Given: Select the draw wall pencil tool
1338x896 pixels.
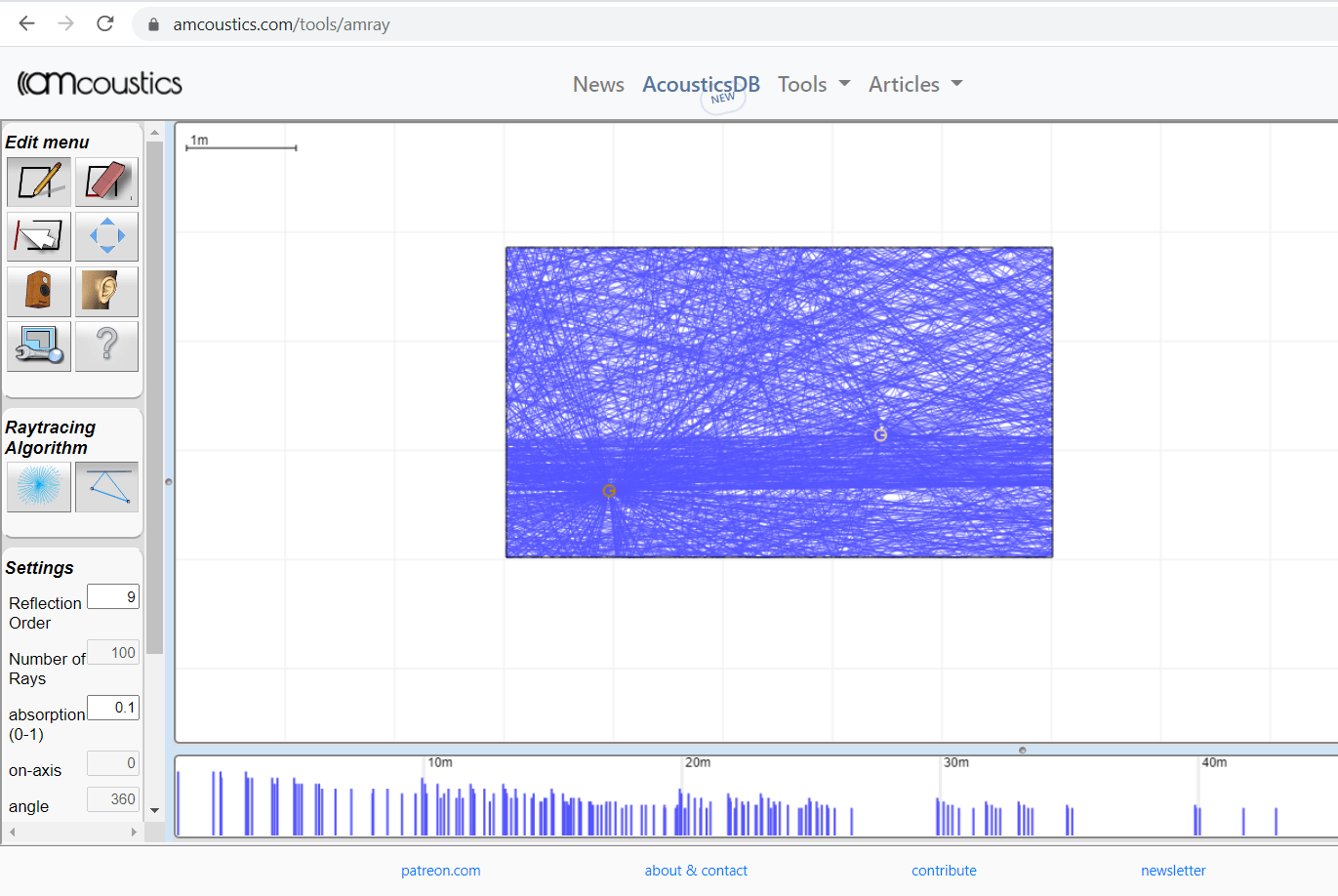Looking at the screenshot, I should [39, 182].
